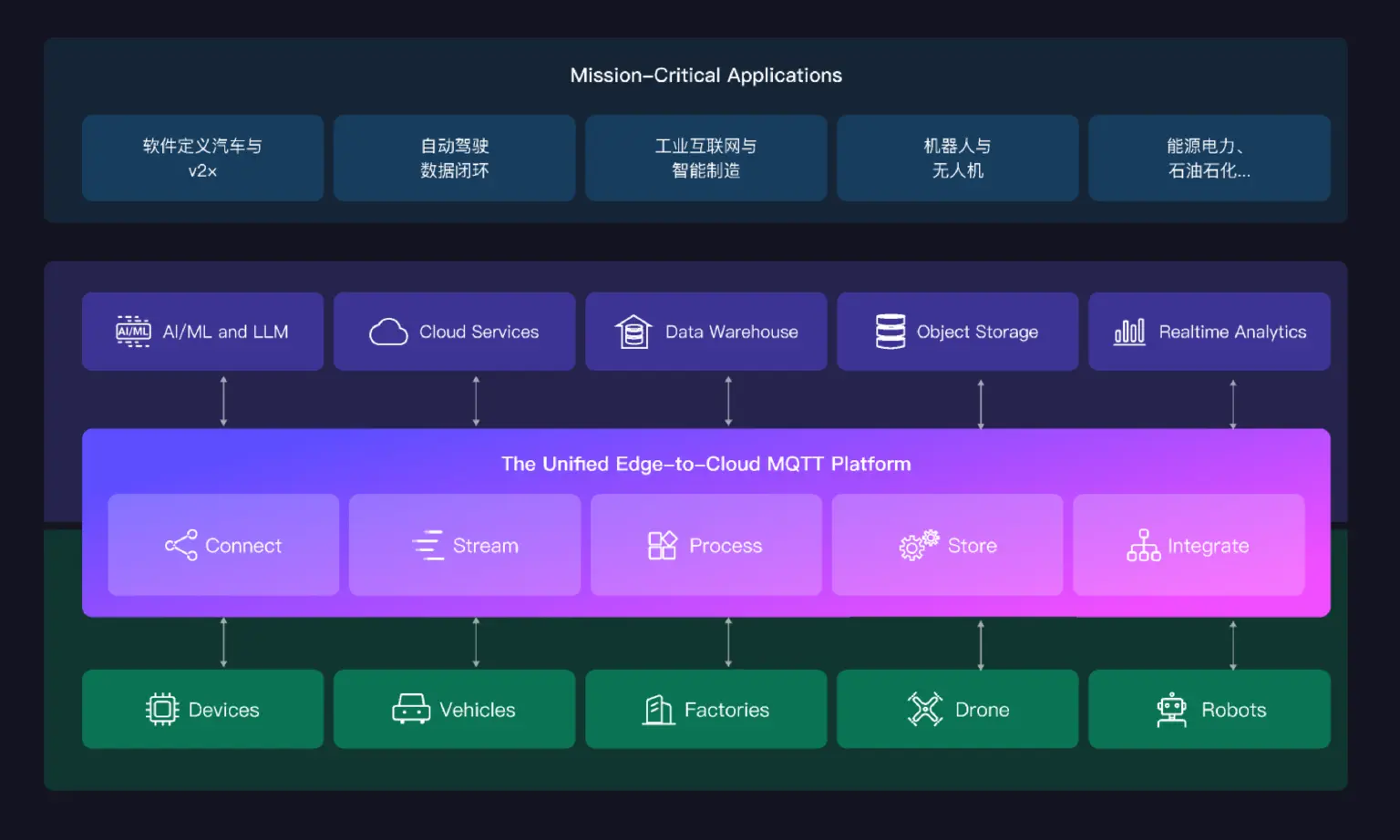The height and width of the screenshot is (840, 1400).
Task: Click the Cloud Services cloud icon
Action: click(388, 332)
